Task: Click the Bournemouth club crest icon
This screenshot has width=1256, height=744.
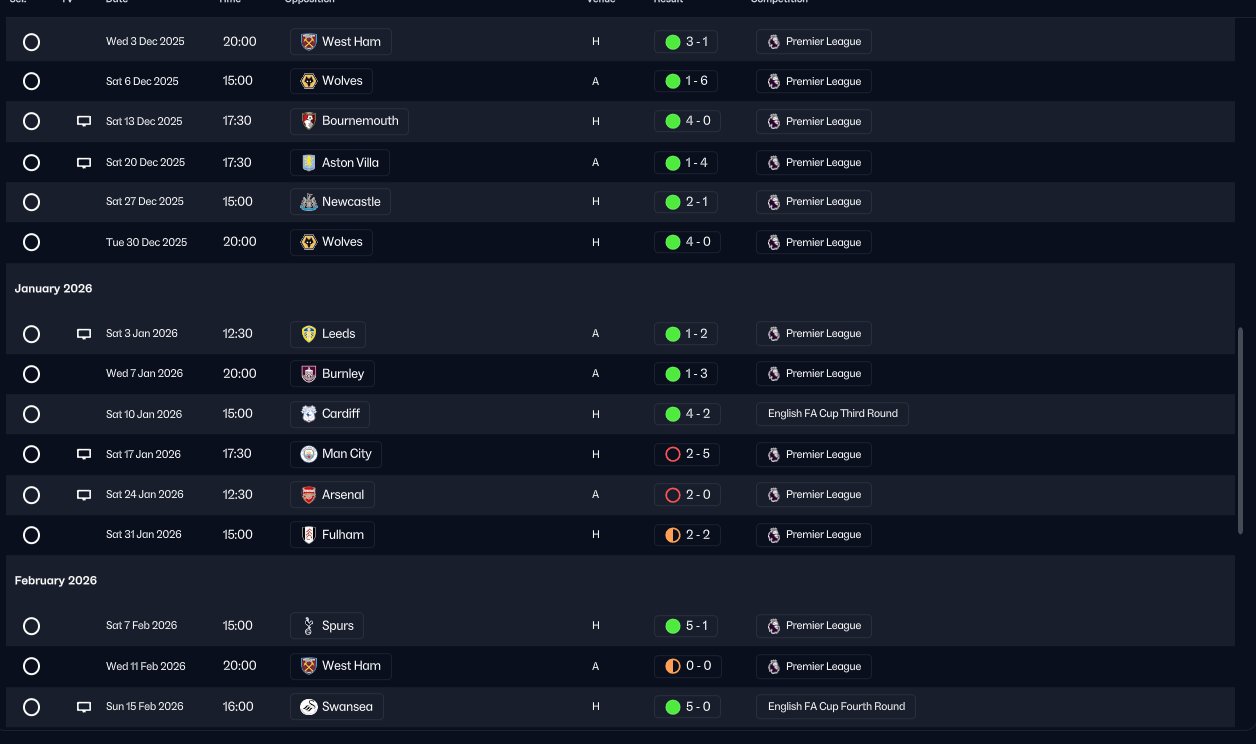Action: coord(308,121)
